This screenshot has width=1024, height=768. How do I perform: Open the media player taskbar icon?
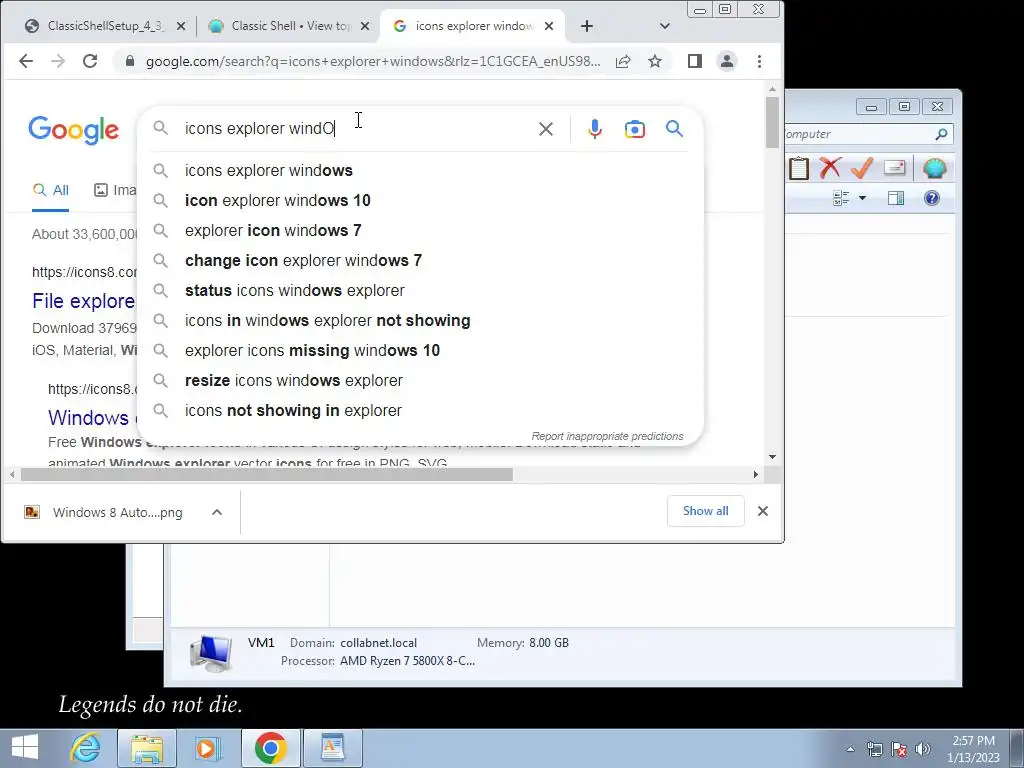(x=206, y=748)
